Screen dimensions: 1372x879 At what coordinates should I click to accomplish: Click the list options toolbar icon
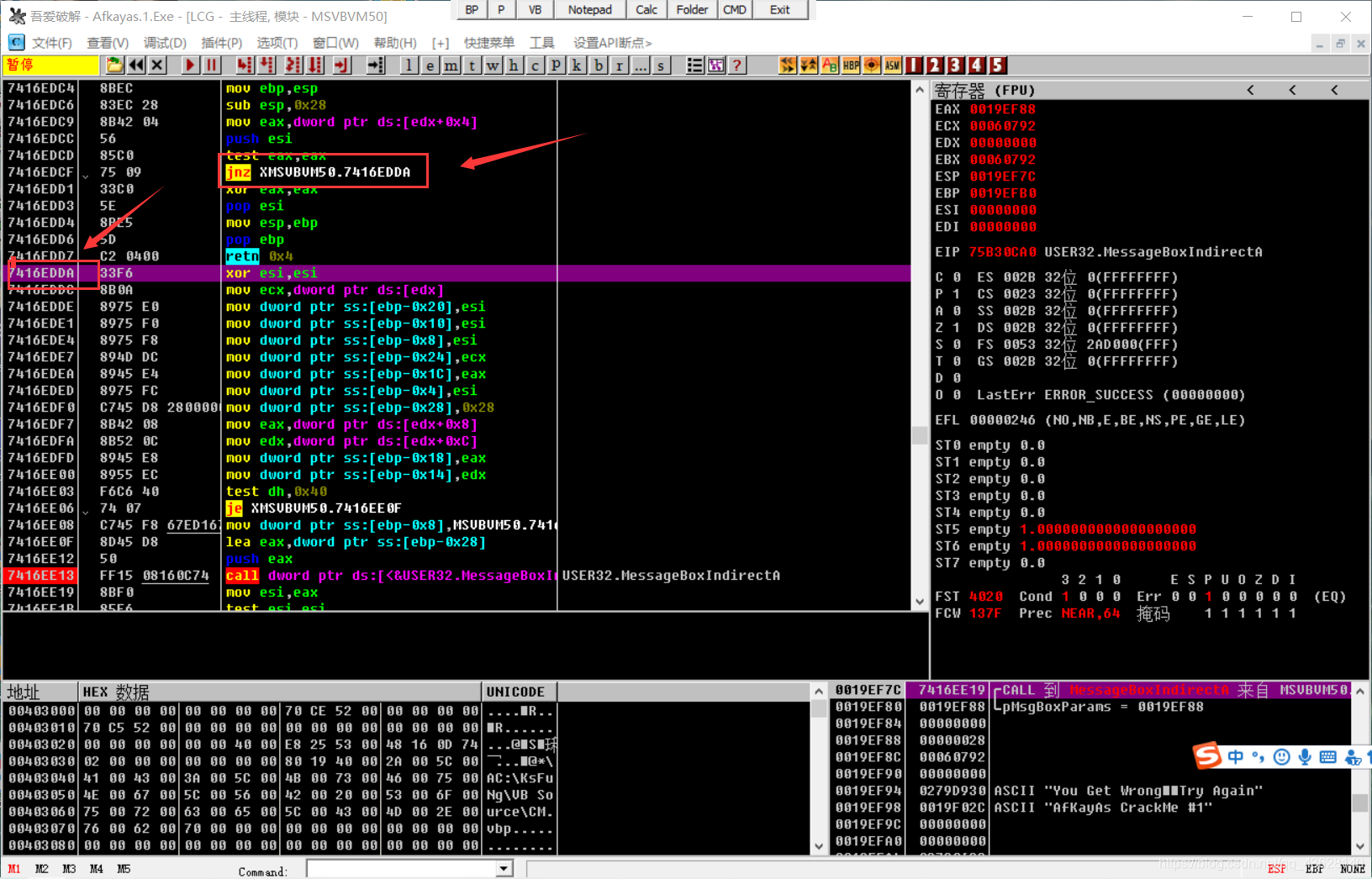(694, 65)
